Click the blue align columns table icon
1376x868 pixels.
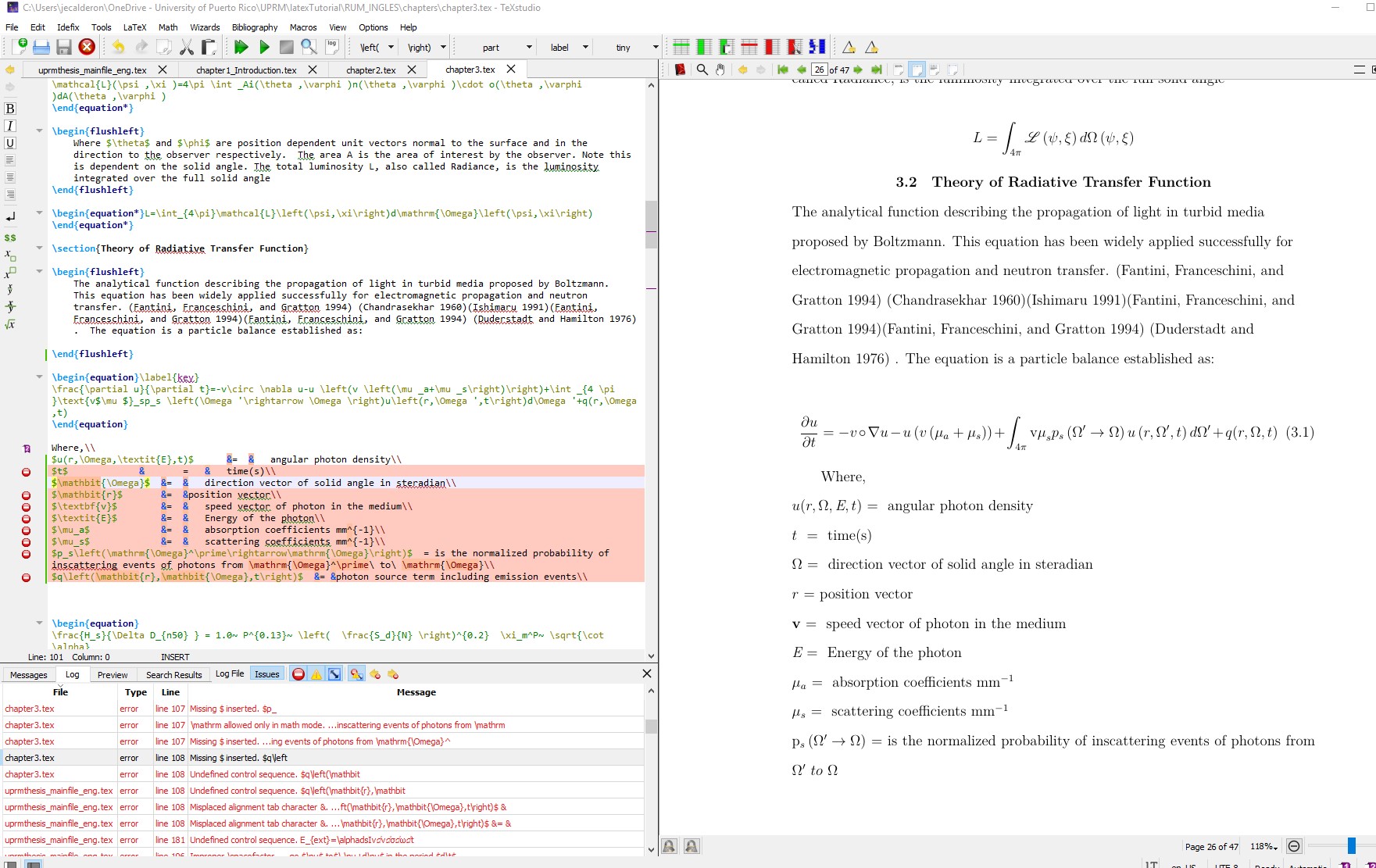tap(817, 47)
